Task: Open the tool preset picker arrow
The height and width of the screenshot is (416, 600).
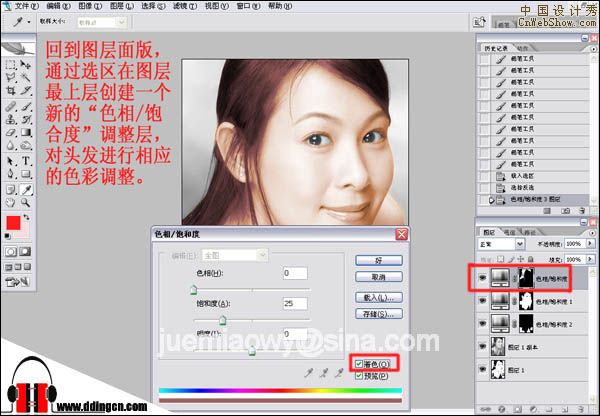Action: click(29, 22)
